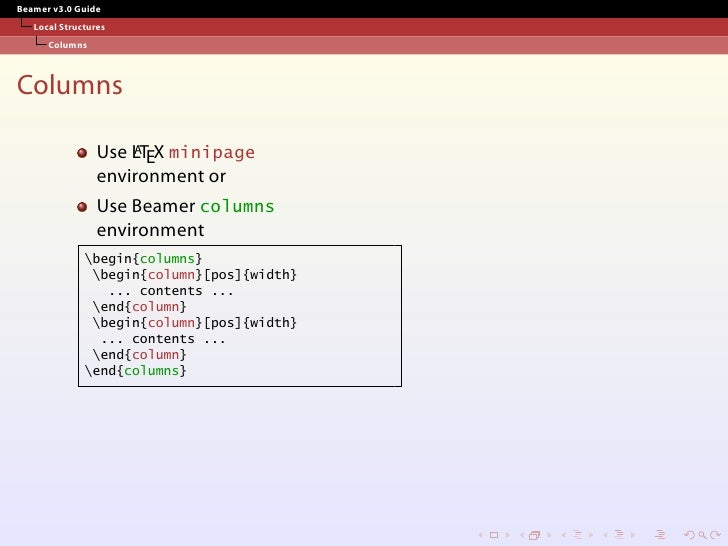The width and height of the screenshot is (728, 546).
Task: Click the presentation/appendix navigation icon
Action: click(660, 535)
